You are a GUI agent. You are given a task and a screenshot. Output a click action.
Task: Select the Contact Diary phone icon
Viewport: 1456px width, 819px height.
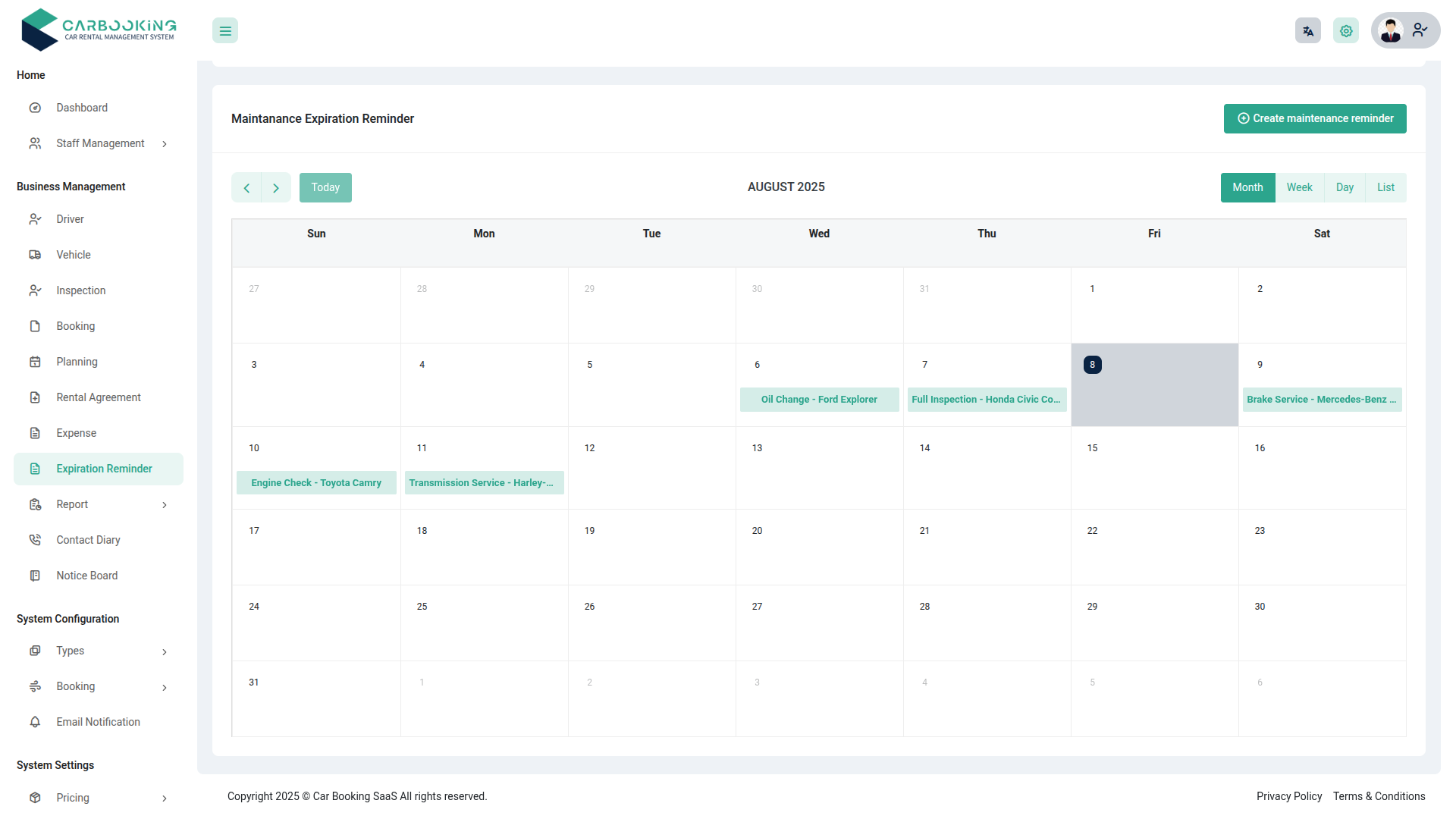click(36, 539)
